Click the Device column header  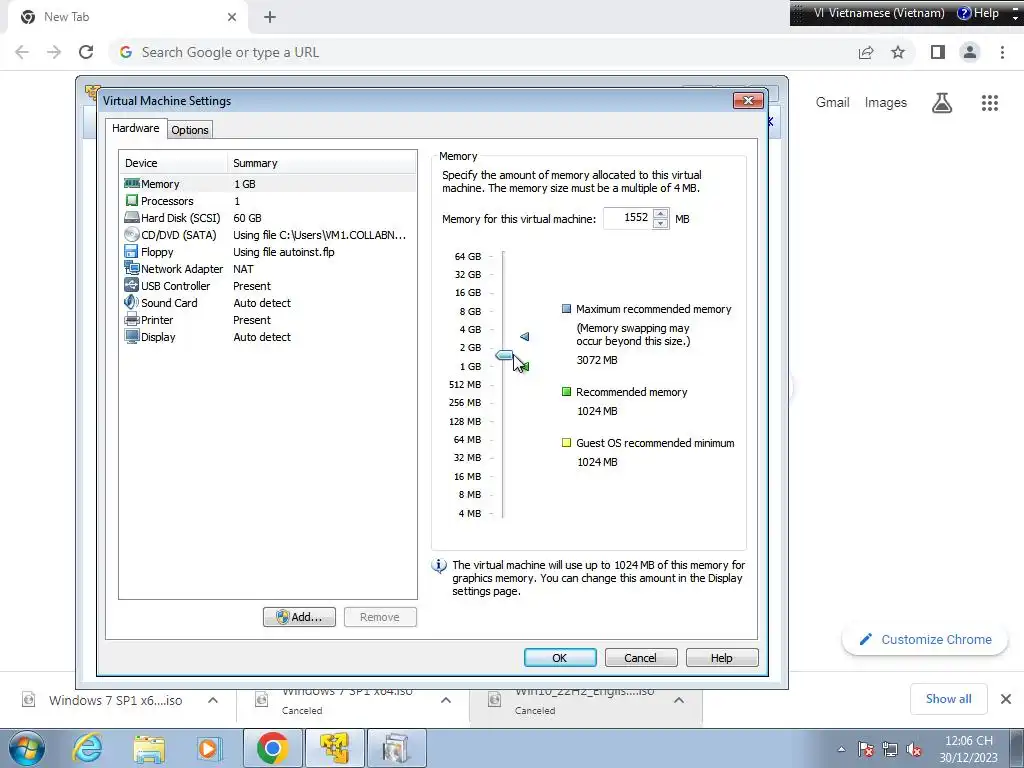click(x=173, y=163)
